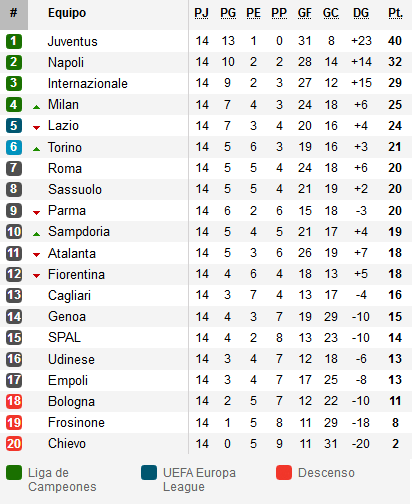Select the Frosinone team name

pyautogui.click(x=76, y=422)
